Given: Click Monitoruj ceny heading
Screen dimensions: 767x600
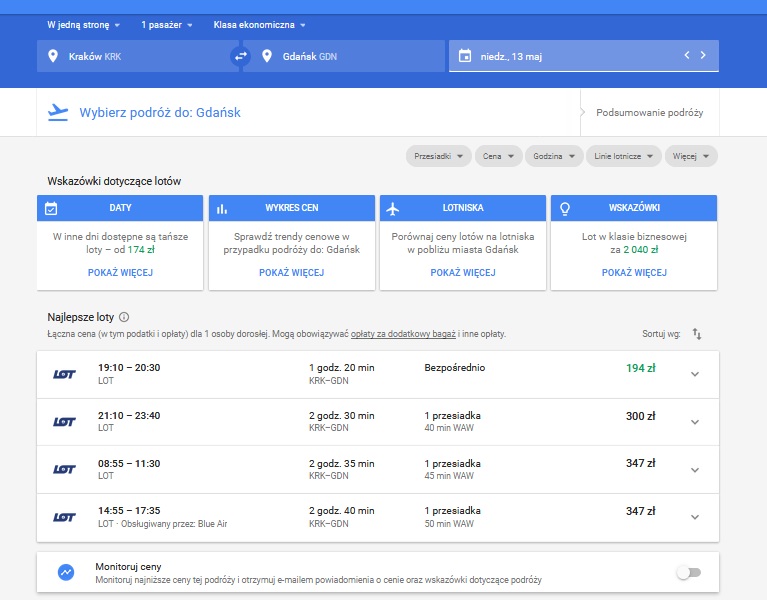Looking at the screenshot, I should (x=128, y=567).
